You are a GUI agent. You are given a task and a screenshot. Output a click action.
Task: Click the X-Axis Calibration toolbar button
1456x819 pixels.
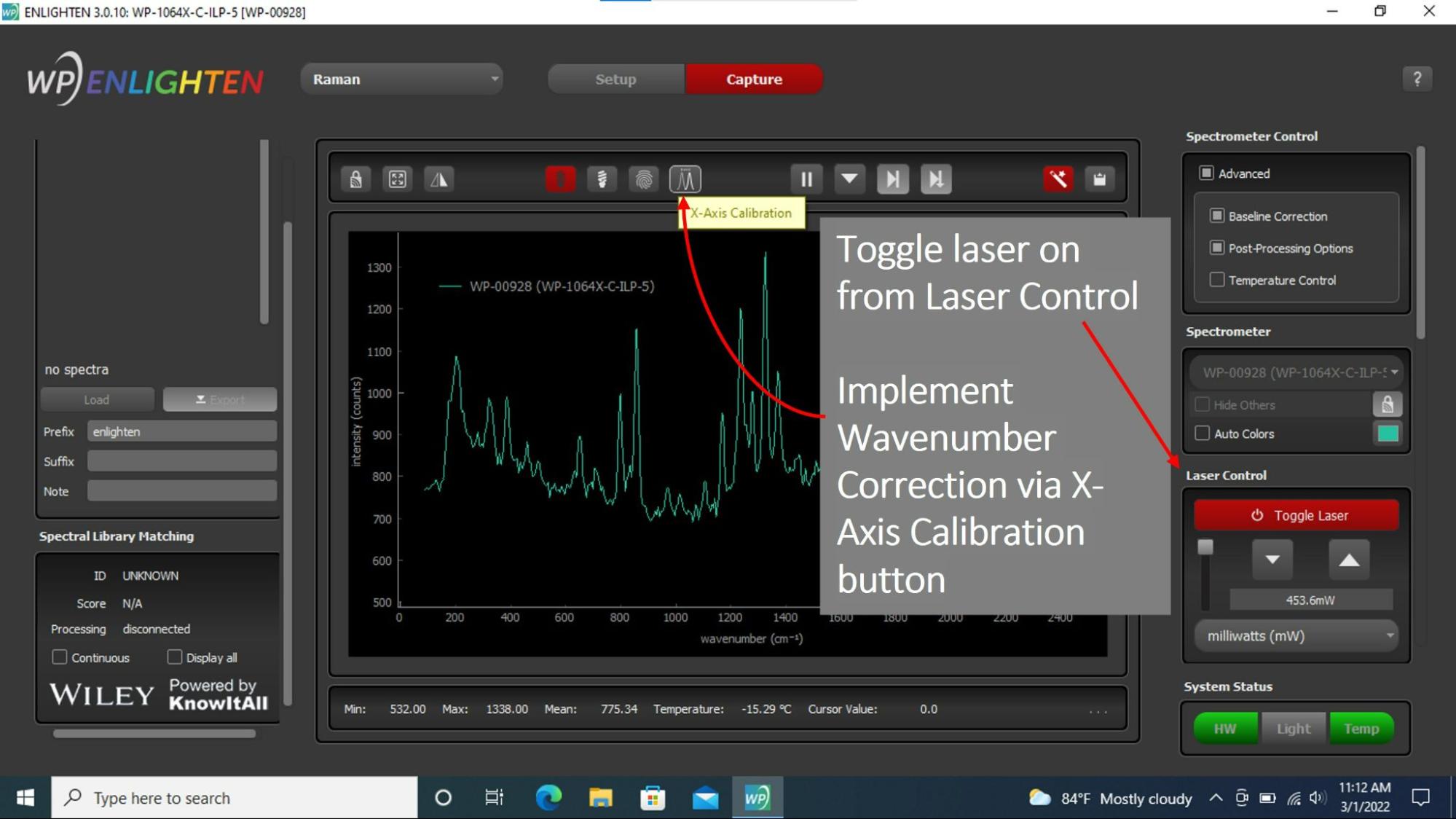[685, 179]
